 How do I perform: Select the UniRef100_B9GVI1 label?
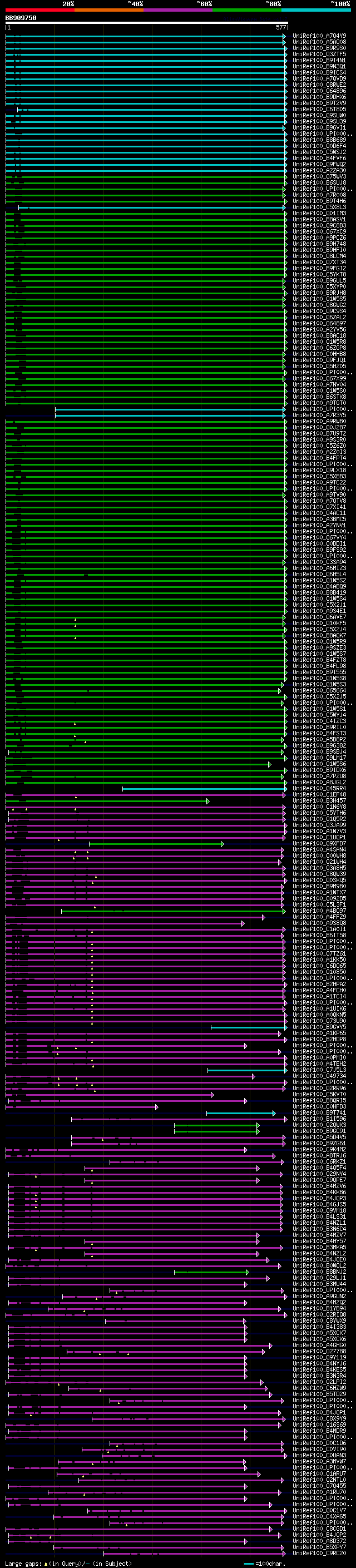319,128
